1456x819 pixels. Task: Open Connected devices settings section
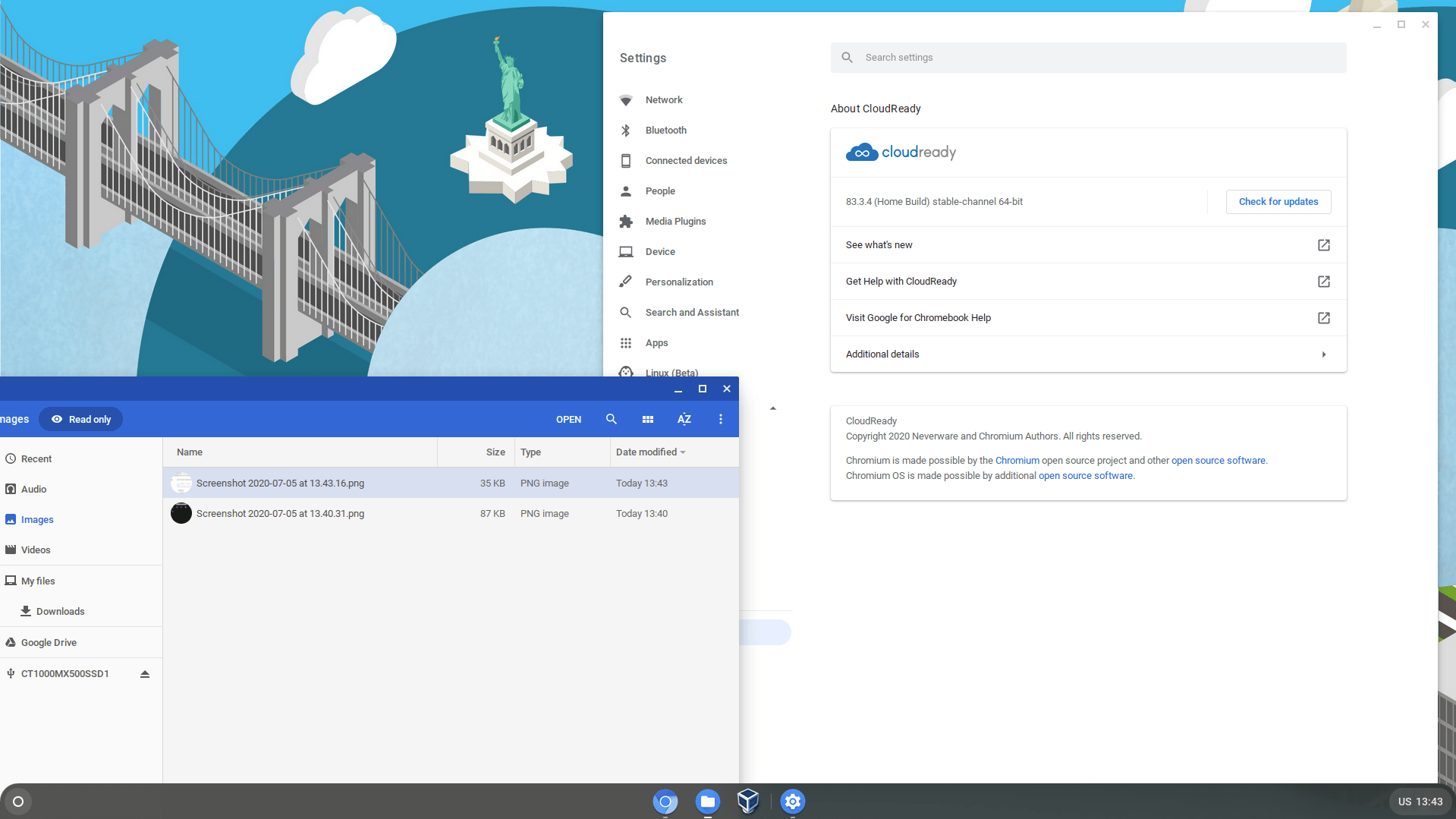[x=686, y=161]
